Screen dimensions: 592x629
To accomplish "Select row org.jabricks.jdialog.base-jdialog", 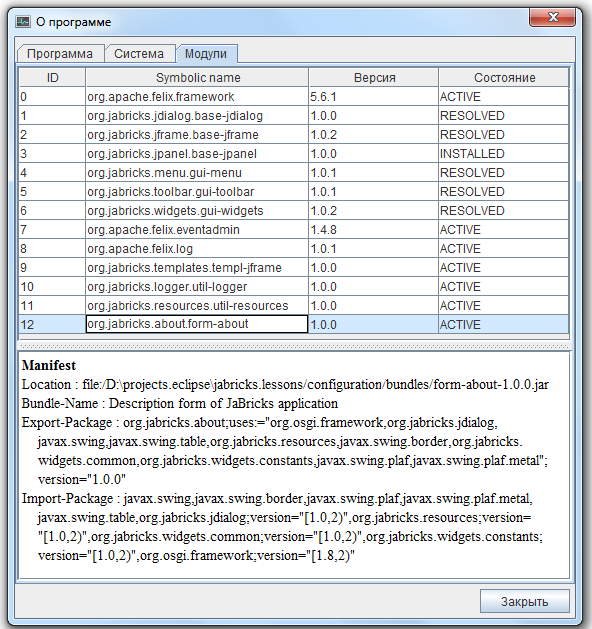I will pos(294,116).
